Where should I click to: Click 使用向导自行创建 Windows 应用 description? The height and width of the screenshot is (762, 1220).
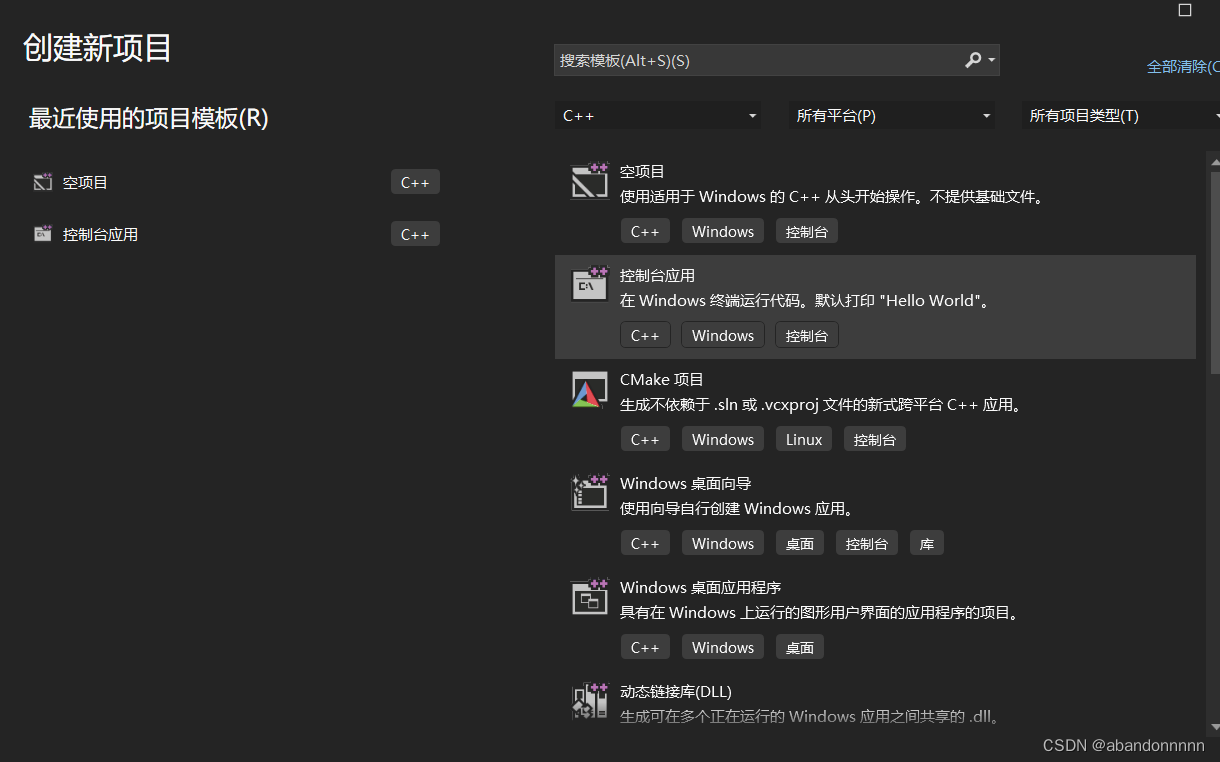(738, 509)
